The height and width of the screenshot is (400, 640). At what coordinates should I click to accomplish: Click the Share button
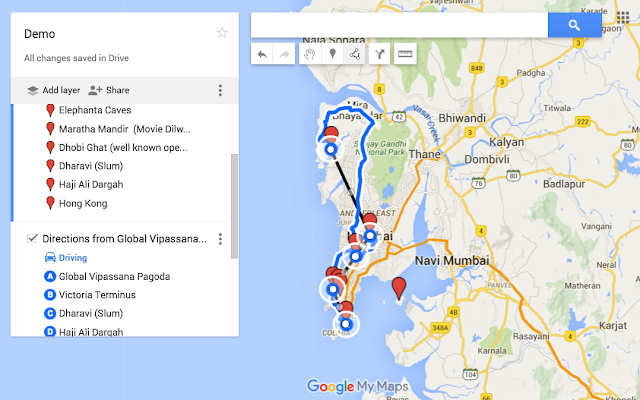click(109, 90)
